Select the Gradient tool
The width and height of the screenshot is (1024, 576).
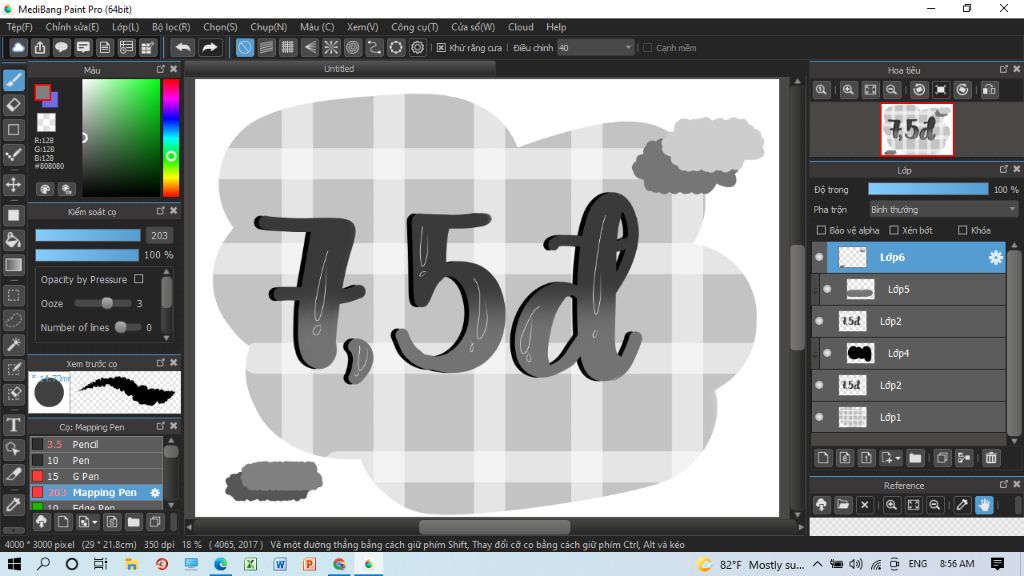pos(14,264)
